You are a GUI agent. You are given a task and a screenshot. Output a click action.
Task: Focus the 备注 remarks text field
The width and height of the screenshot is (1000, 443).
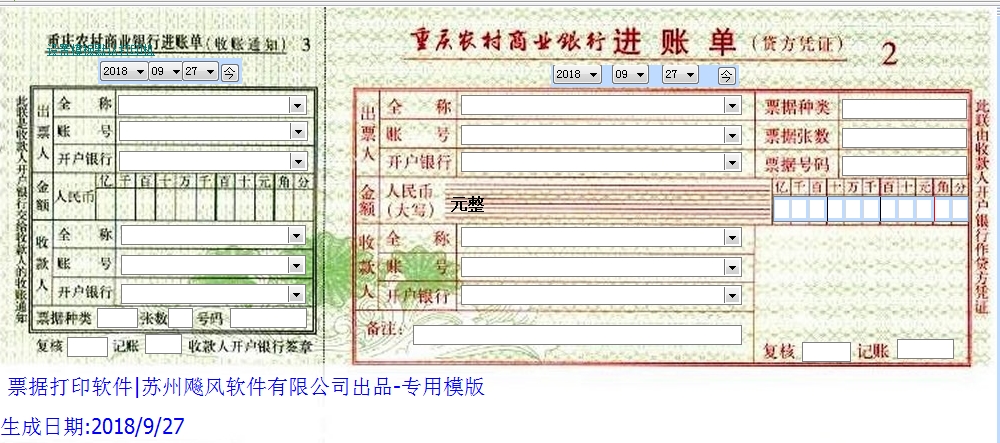pyautogui.click(x=577, y=335)
